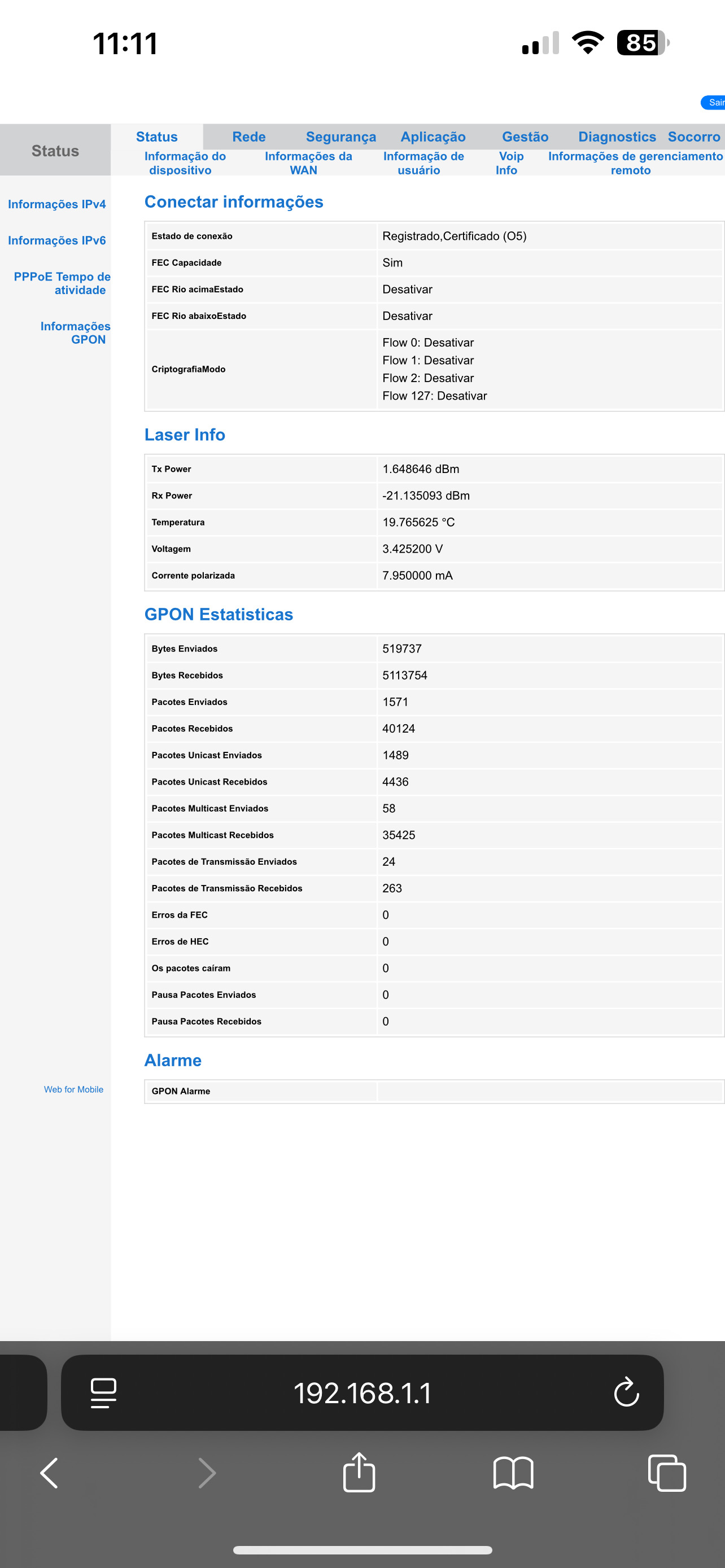This screenshot has width=725, height=1568.
Task: Open the Safari share sheet icon
Action: pos(359,1473)
